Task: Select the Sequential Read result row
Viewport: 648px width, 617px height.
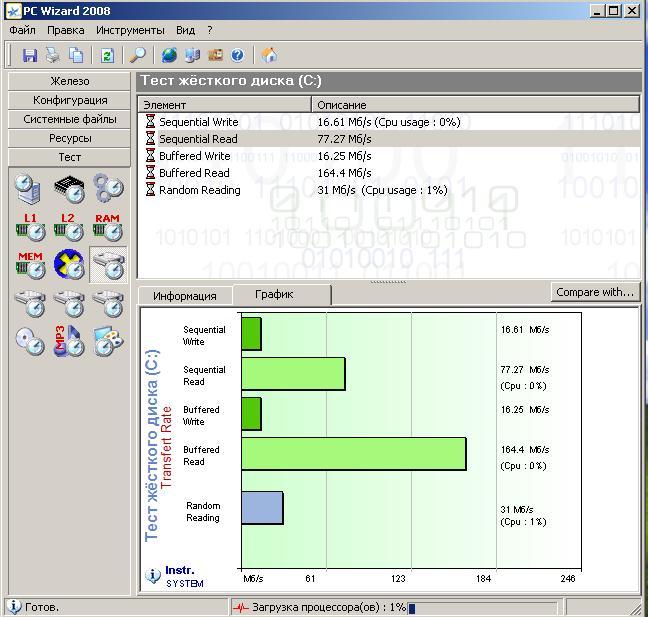Action: coord(198,139)
